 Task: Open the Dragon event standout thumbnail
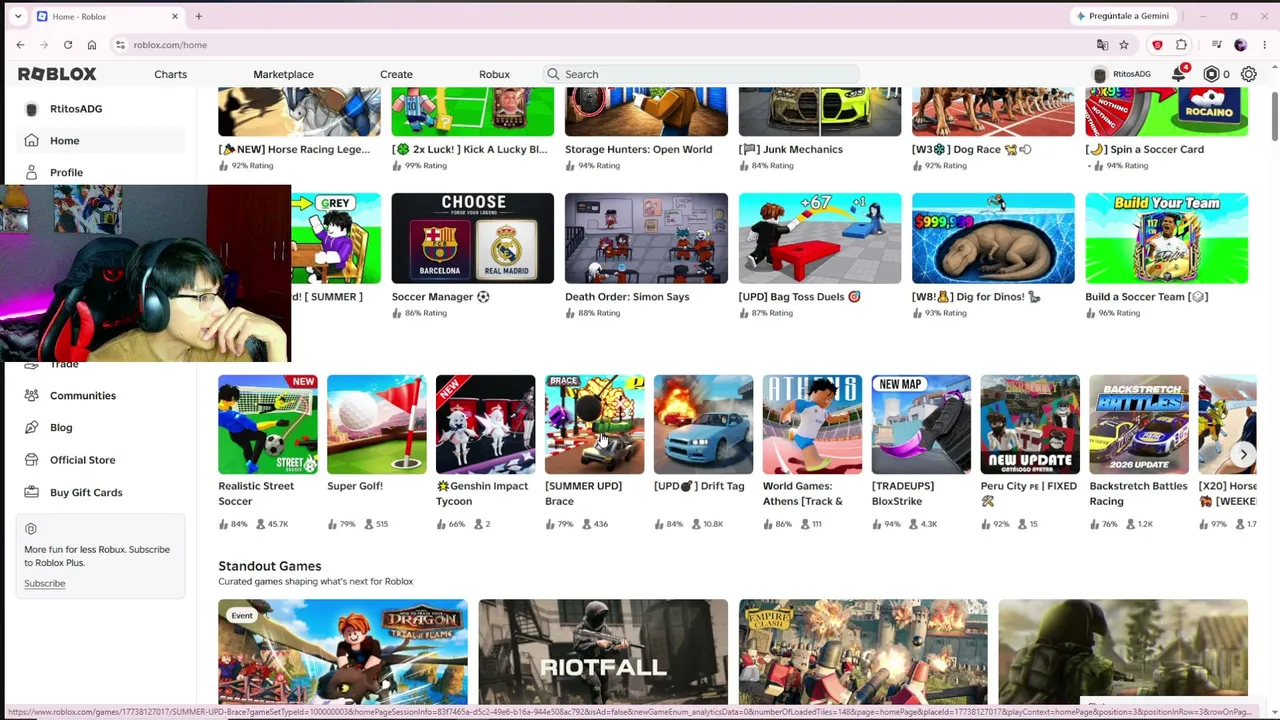pos(343,652)
